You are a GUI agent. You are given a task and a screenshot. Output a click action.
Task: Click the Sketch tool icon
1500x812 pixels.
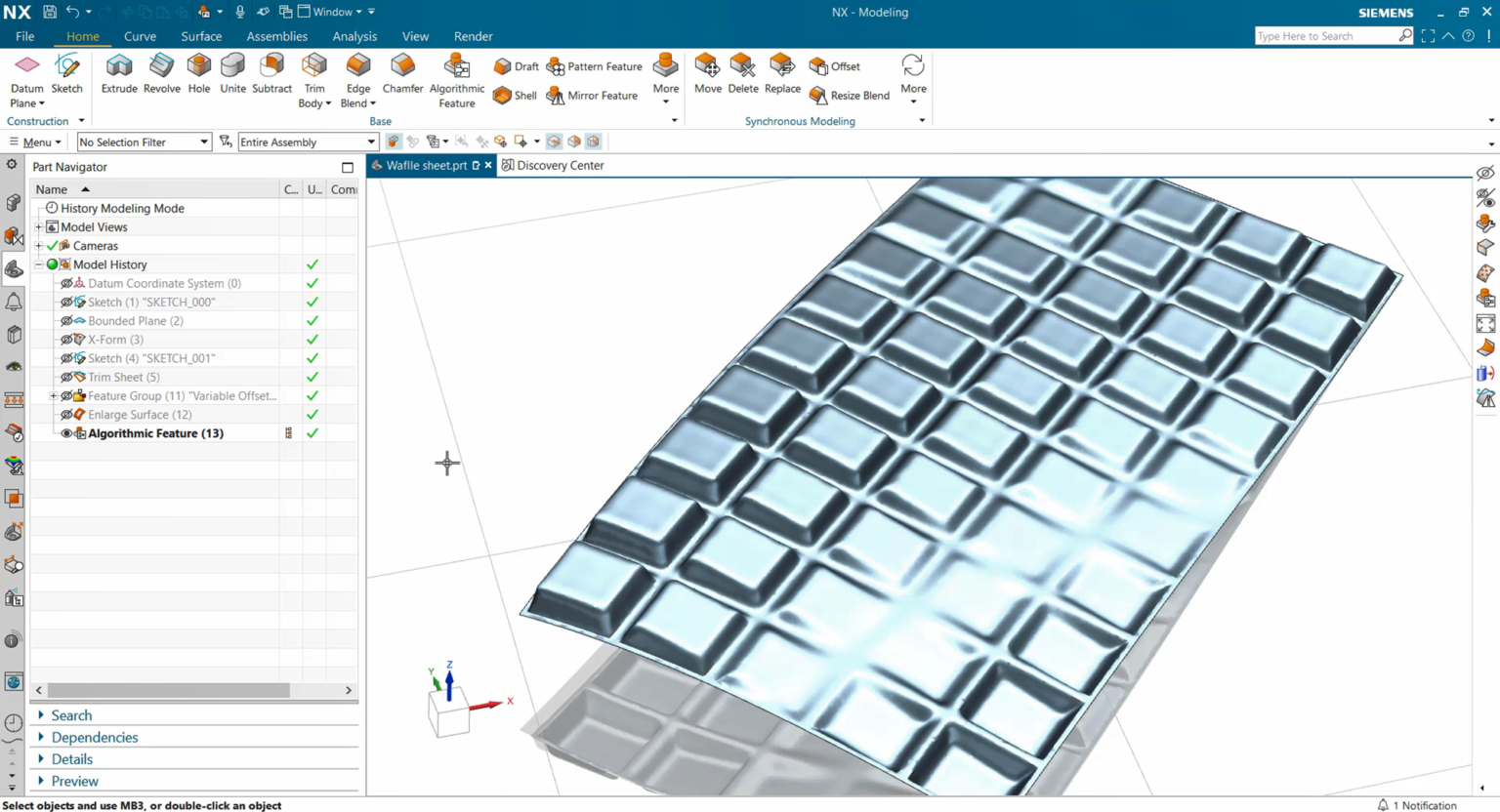[x=66, y=74]
